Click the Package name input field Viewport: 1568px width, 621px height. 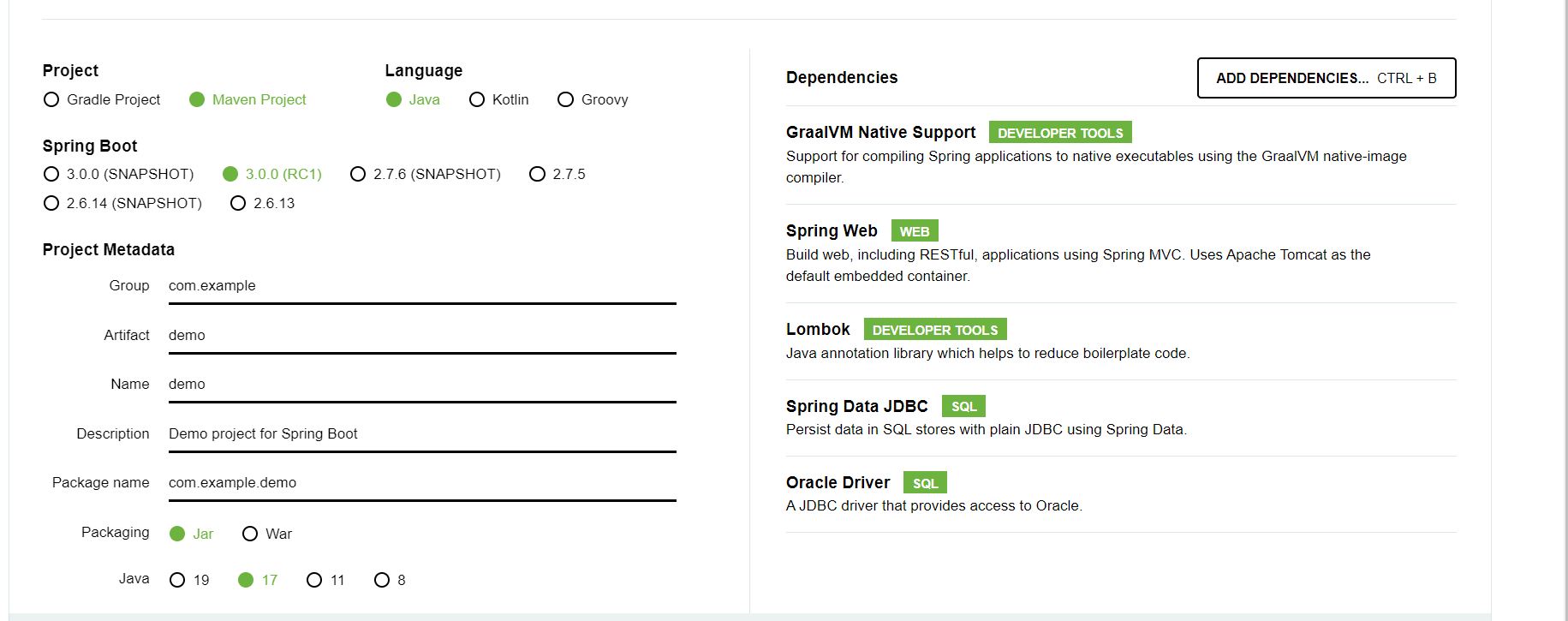point(422,483)
